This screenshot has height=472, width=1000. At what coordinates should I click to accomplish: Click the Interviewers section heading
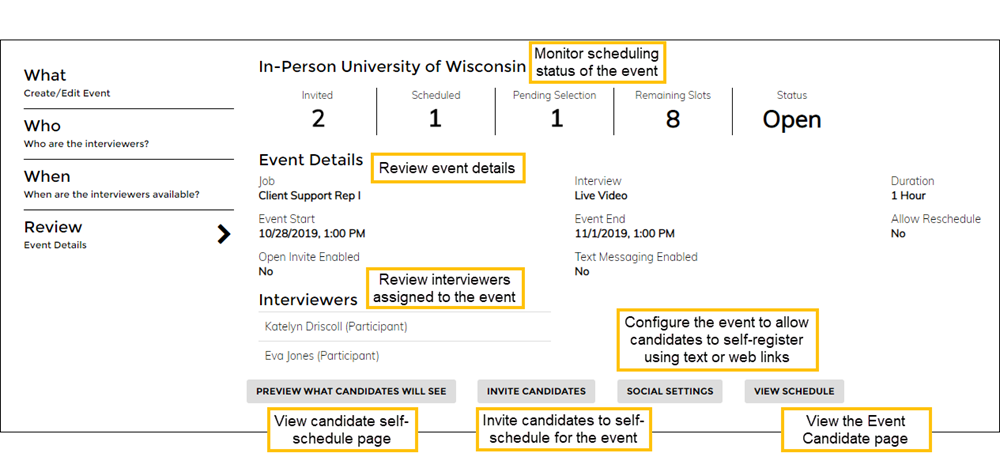pyautogui.click(x=308, y=299)
